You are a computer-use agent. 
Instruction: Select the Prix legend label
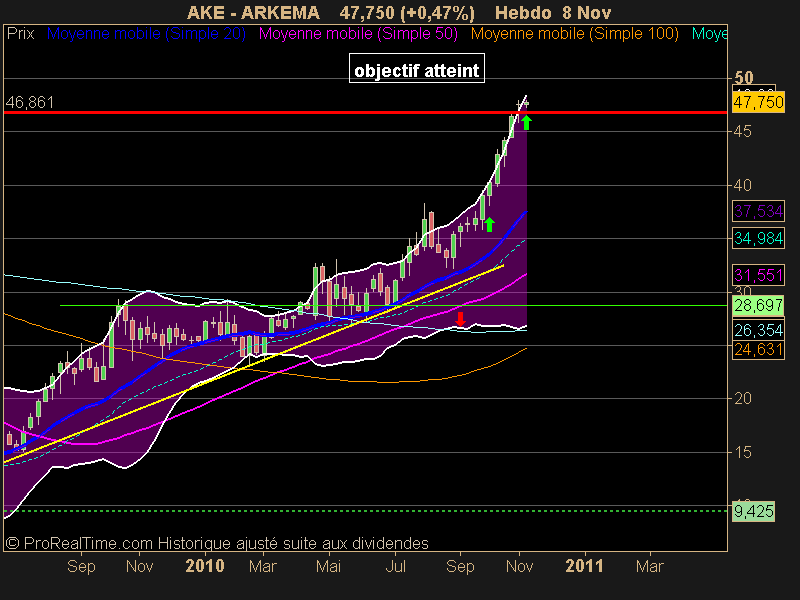(20, 34)
